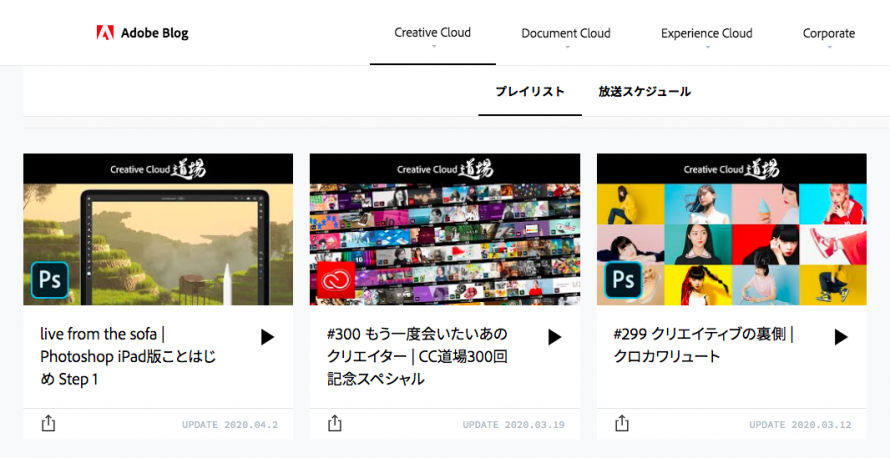Click the UPDATE 2020.03.19 date text

click(x=514, y=425)
